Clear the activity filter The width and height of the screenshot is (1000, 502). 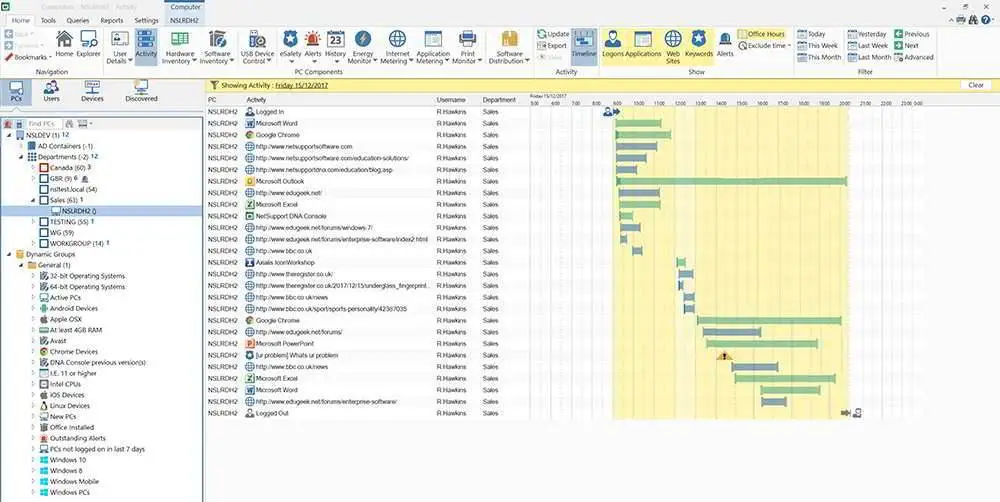click(976, 85)
